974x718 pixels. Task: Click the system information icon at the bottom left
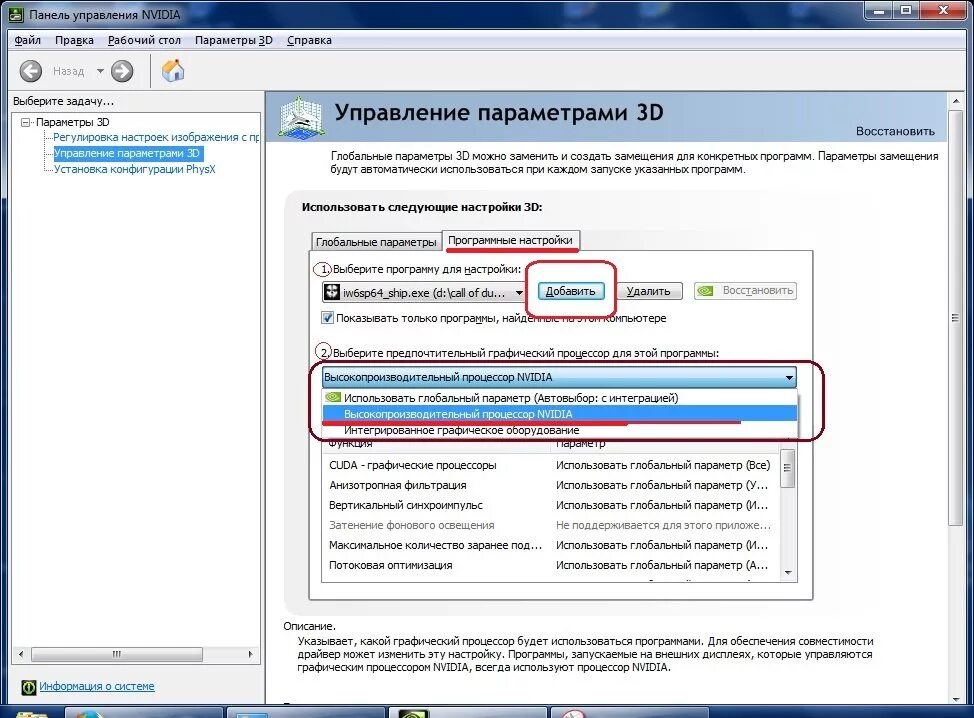click(29, 687)
